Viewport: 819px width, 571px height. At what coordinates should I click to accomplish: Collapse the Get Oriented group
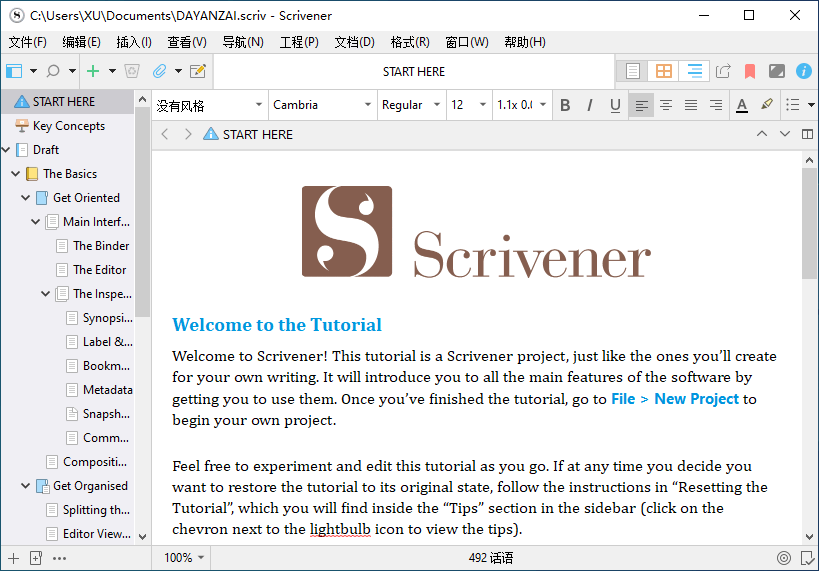click(x=26, y=197)
